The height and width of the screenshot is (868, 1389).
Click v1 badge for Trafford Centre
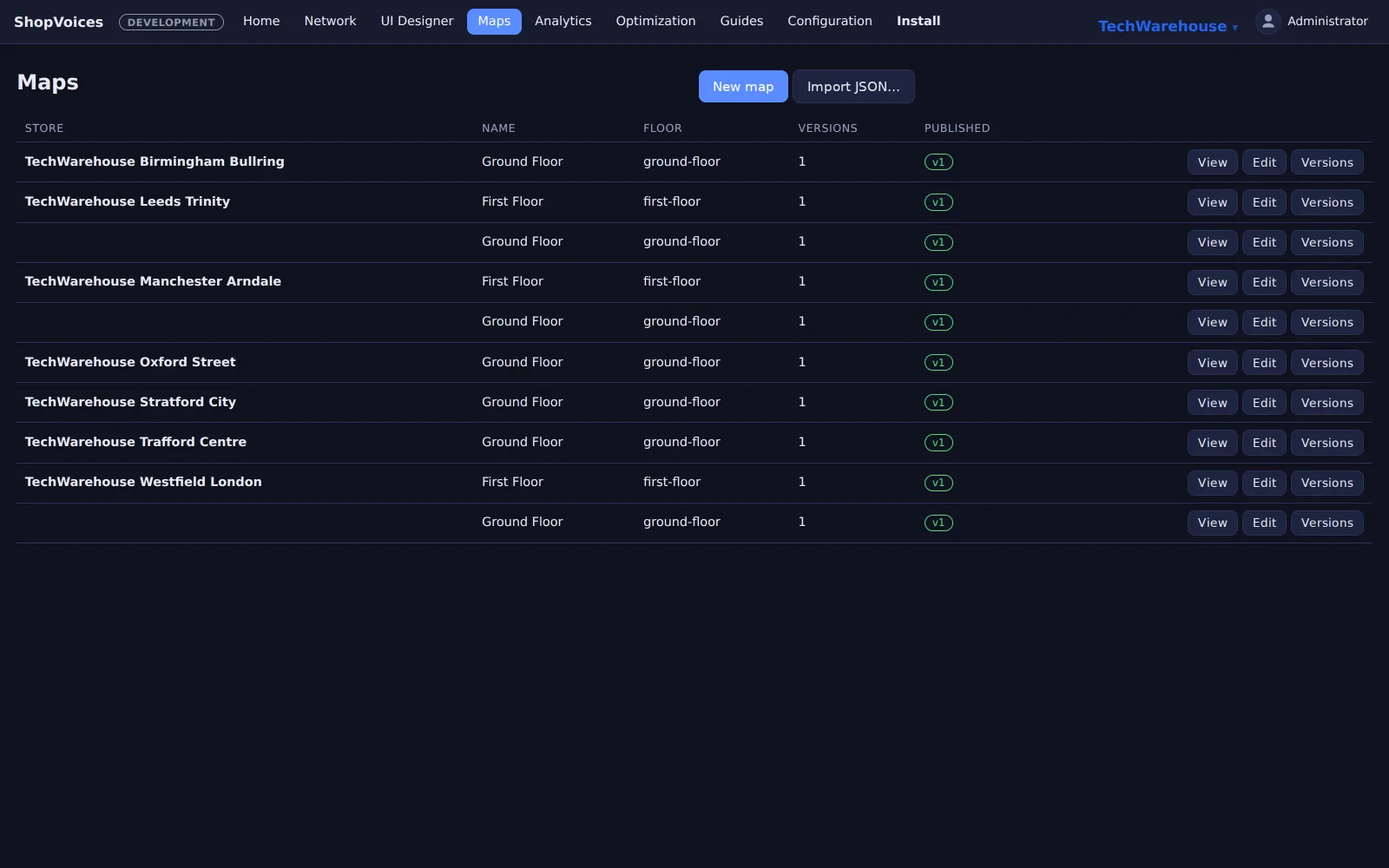point(938,443)
